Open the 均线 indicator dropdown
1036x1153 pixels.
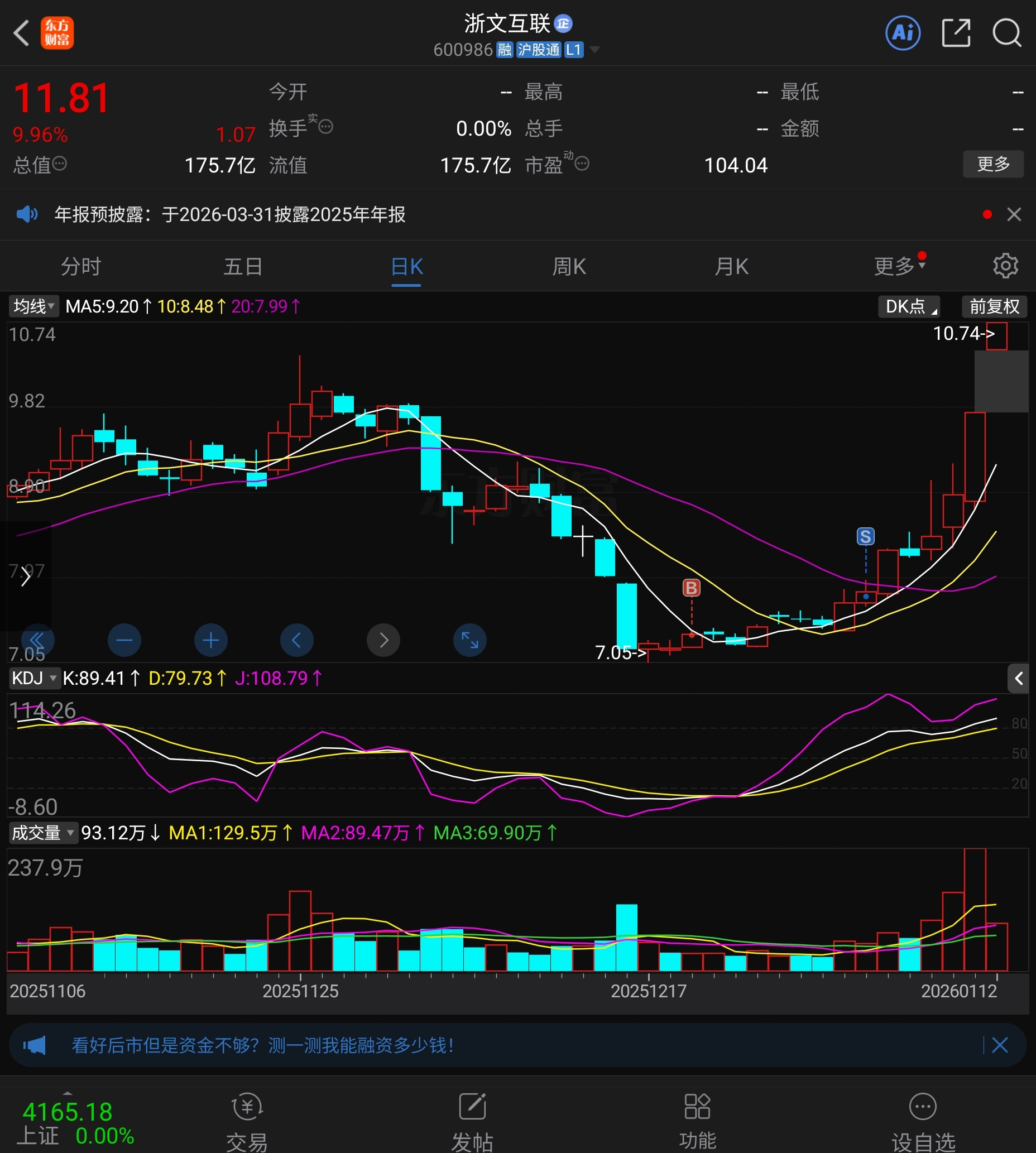click(x=33, y=306)
